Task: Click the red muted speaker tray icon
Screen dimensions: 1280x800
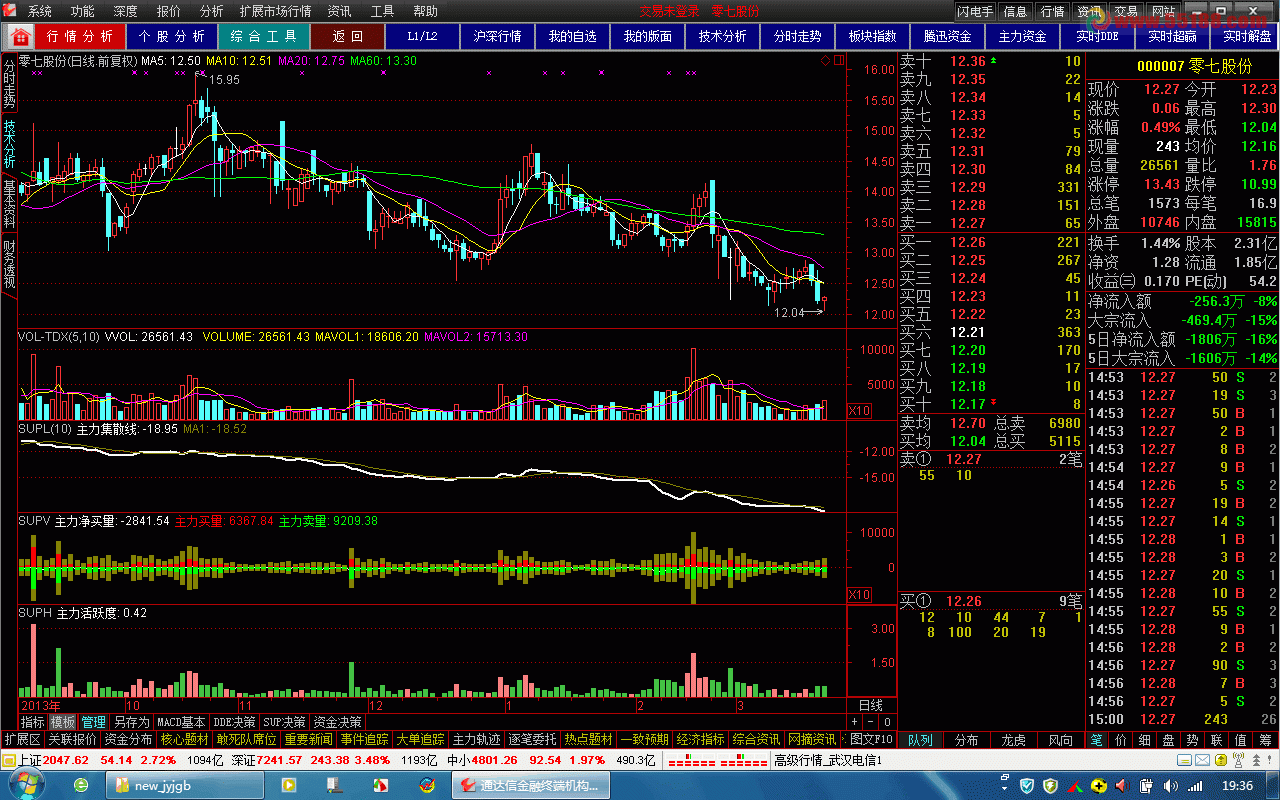Action: click(x=1122, y=785)
